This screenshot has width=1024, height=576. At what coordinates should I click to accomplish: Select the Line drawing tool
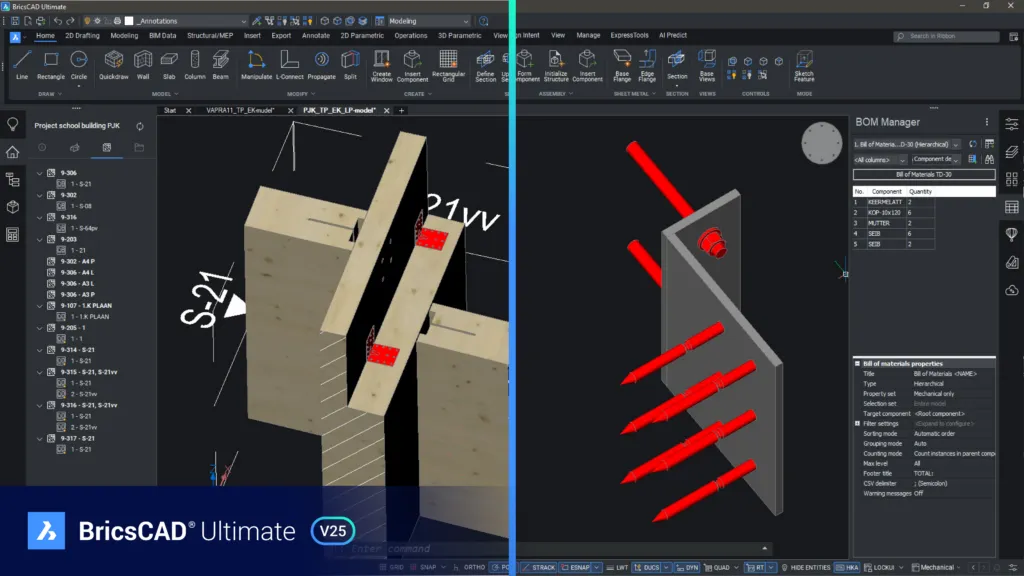click(22, 65)
